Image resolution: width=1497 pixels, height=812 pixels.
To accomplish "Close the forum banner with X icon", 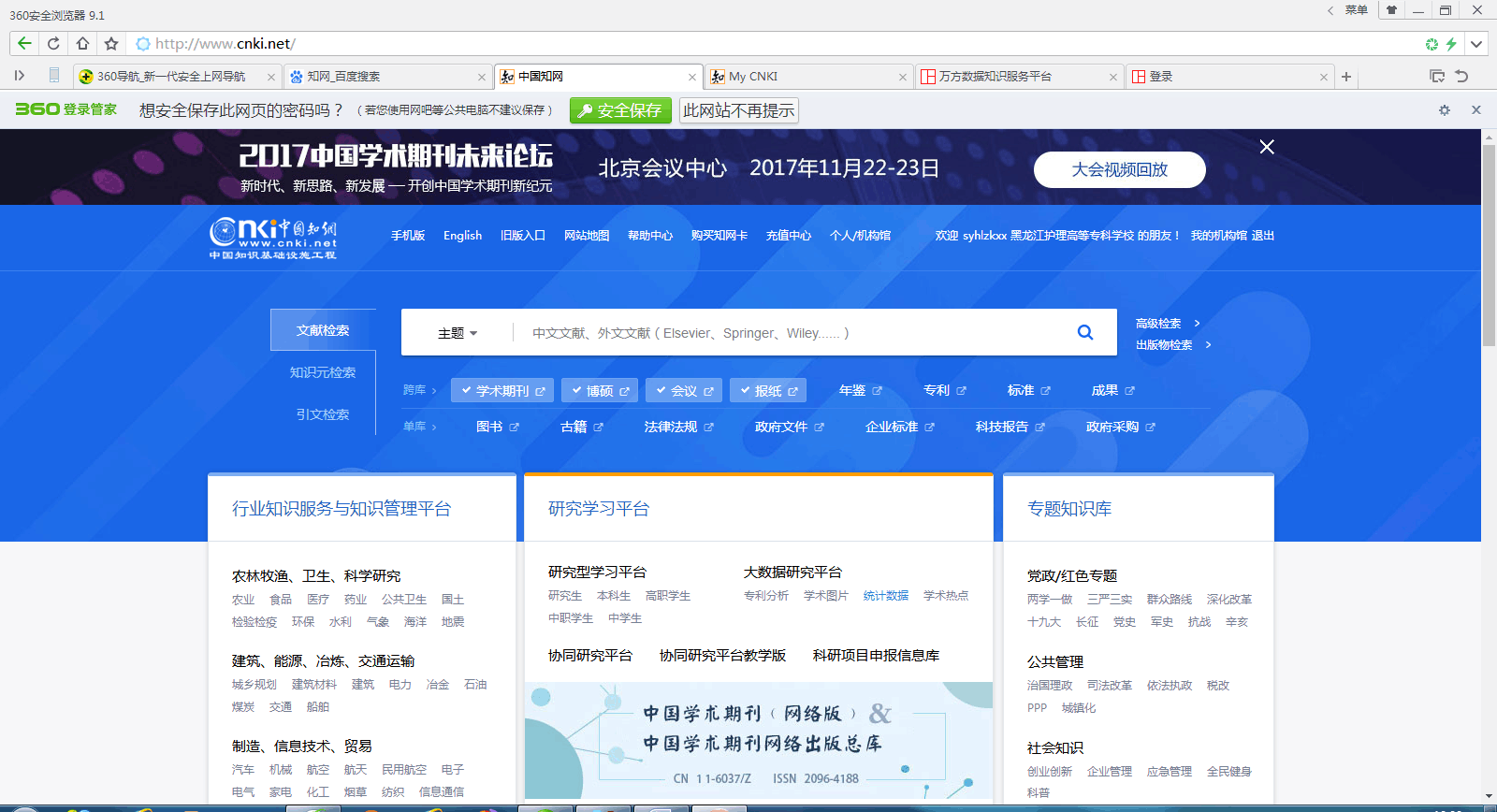I will [1267, 147].
